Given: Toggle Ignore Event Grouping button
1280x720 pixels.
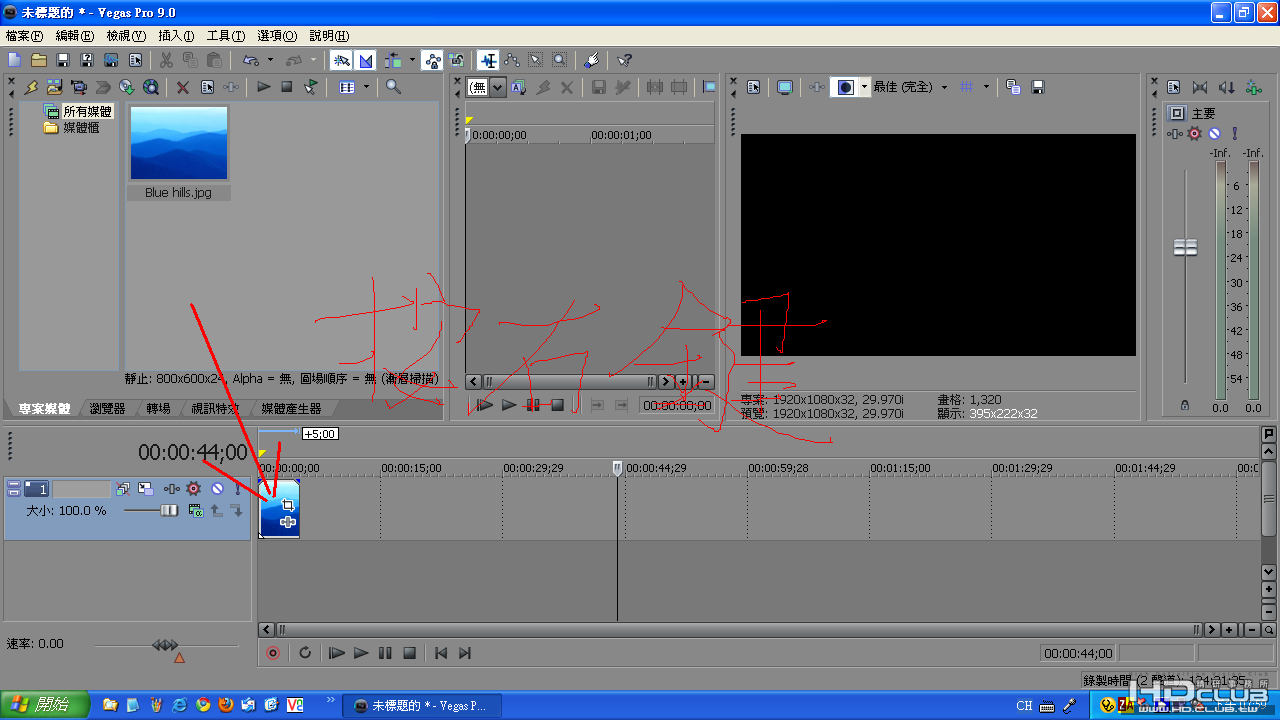Looking at the screenshot, I should coord(456,60).
